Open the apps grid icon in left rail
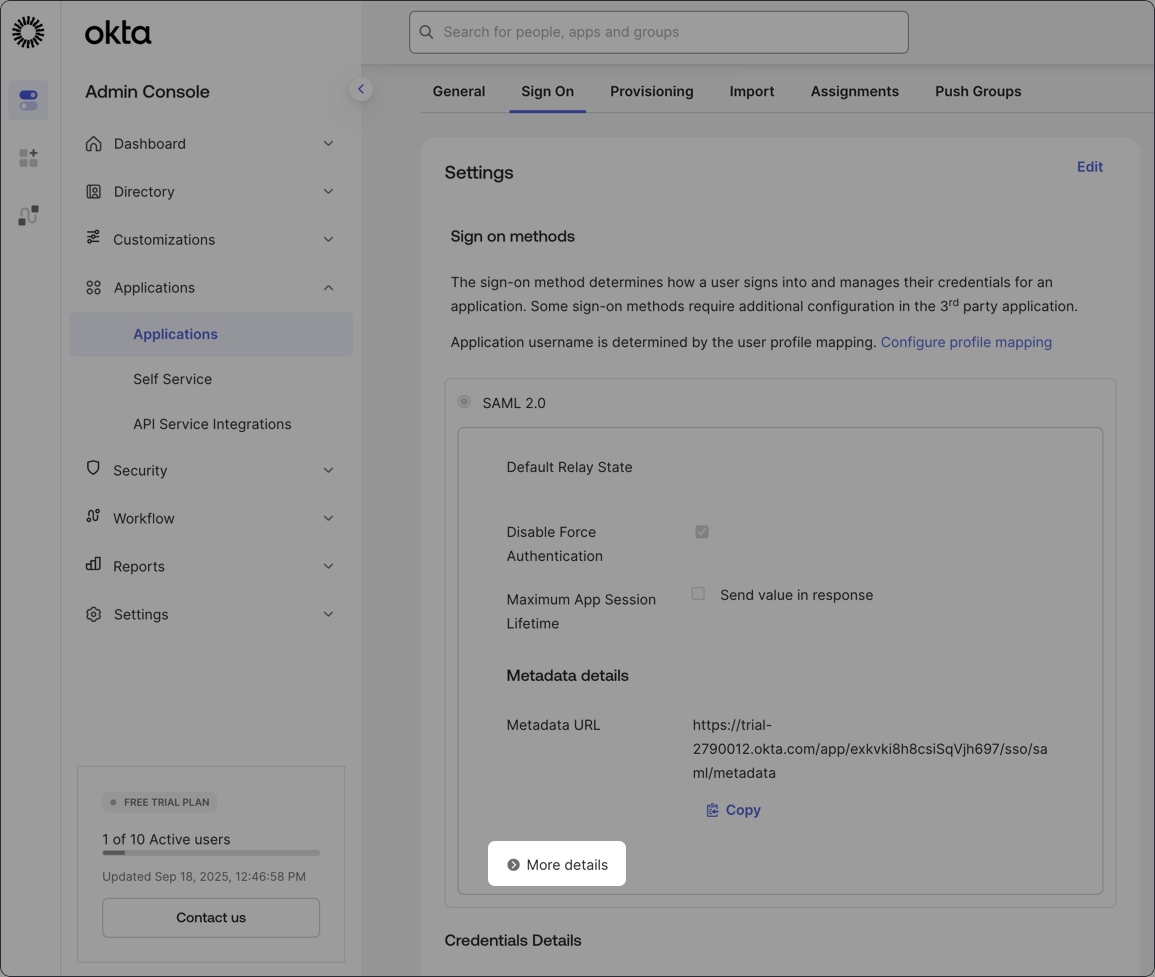 (x=28, y=158)
